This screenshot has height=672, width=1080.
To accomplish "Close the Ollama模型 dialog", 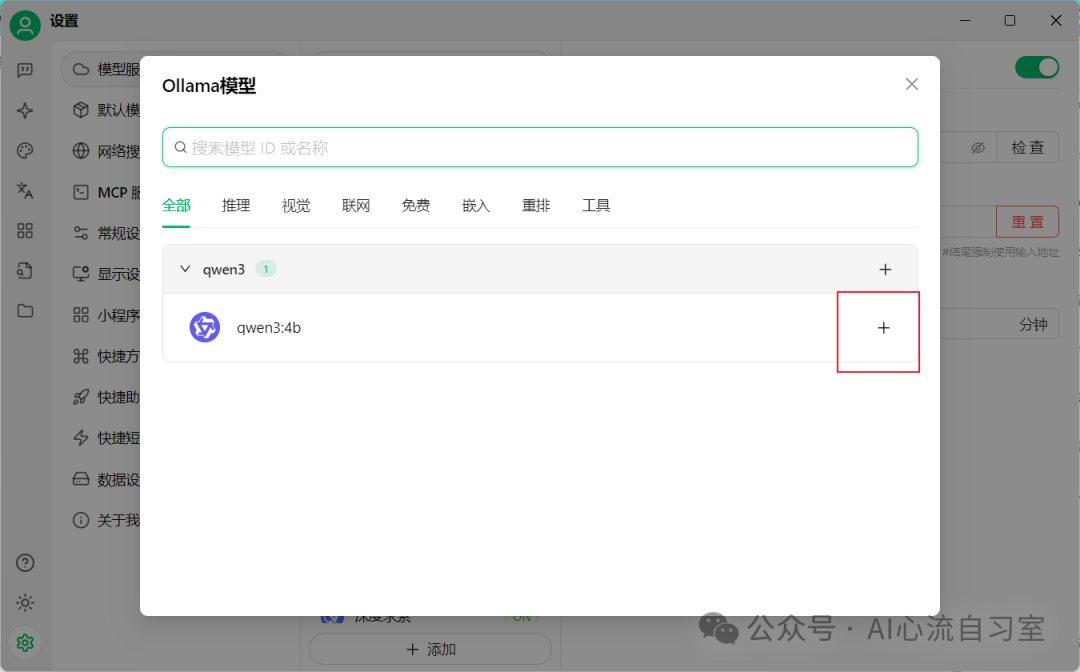I will (911, 84).
